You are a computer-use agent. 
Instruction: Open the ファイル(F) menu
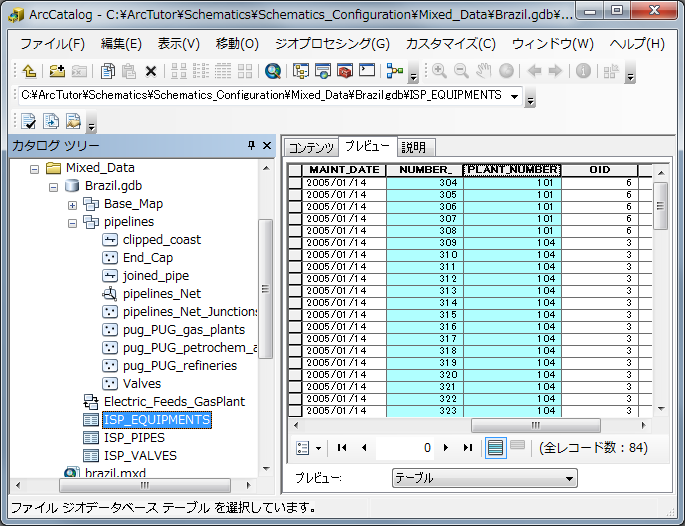point(52,44)
